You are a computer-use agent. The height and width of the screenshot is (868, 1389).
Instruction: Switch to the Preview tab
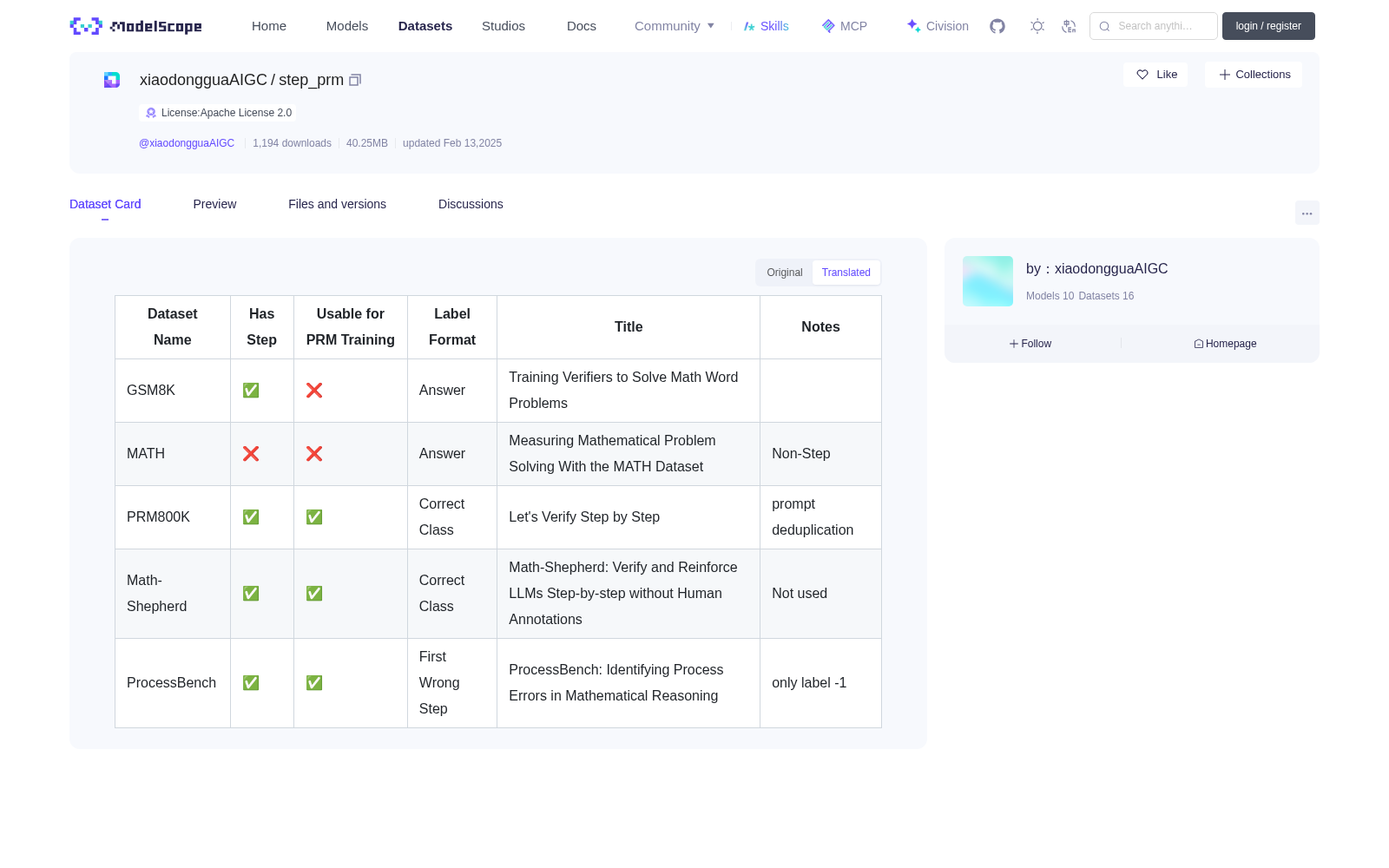[x=214, y=204]
